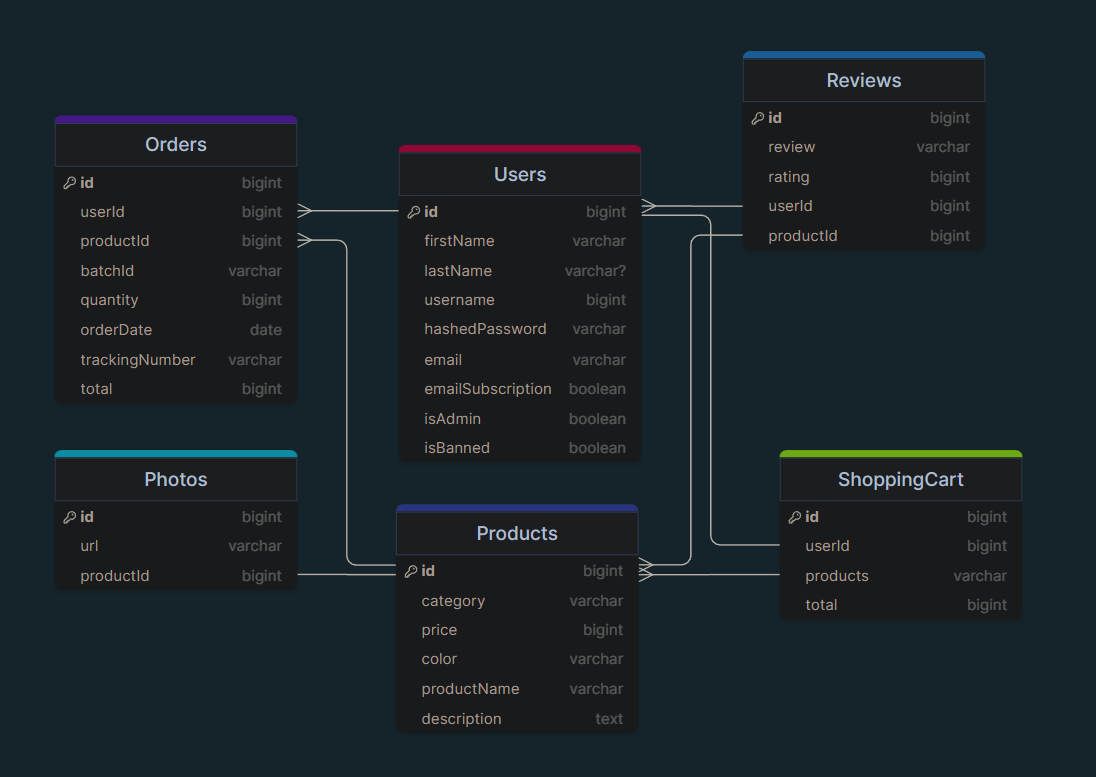Select the description field in Products
Screen dimensions: 1096x777
tap(517, 719)
